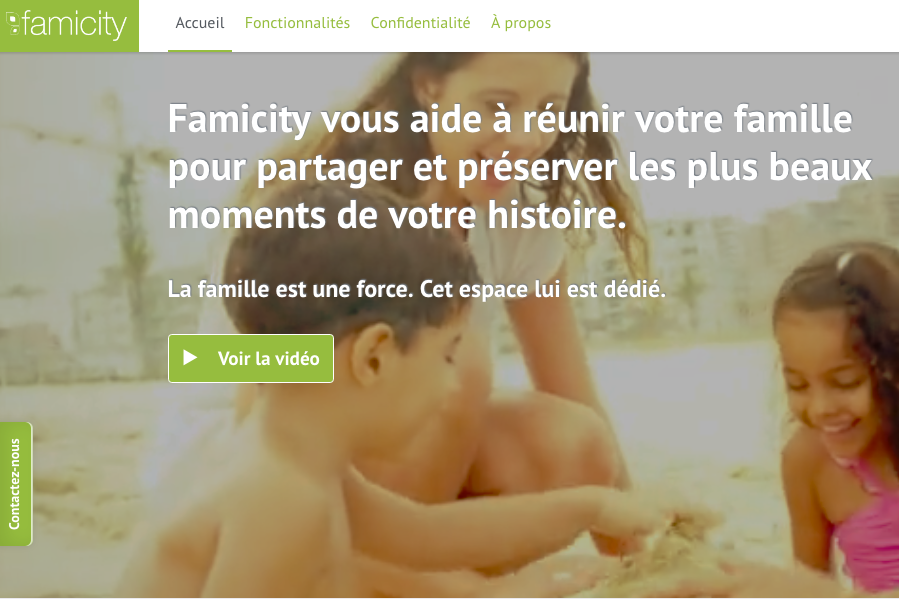Click the "La famille est une force" subtitle
Viewport: 899px width, 599px height.
417,289
